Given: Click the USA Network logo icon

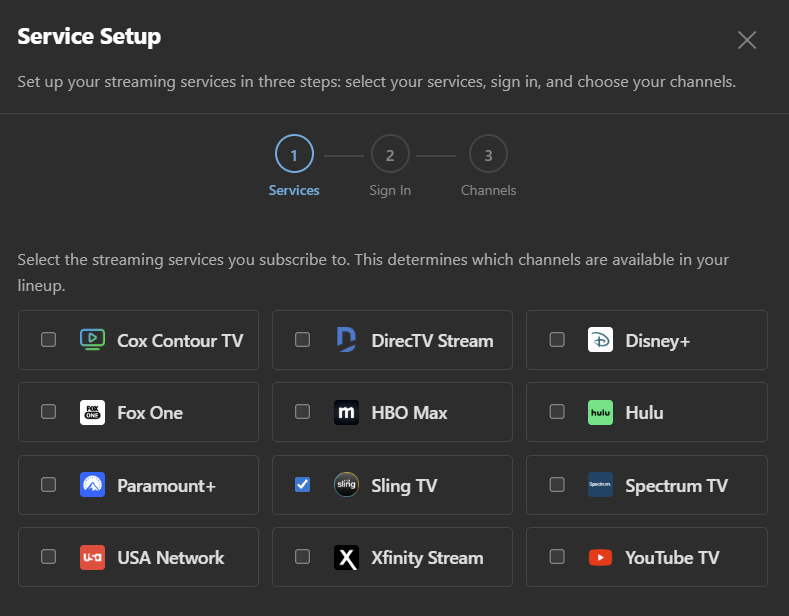Looking at the screenshot, I should tap(93, 557).
